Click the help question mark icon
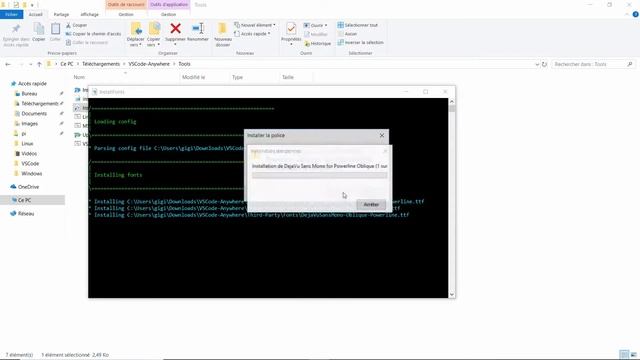 635,14
